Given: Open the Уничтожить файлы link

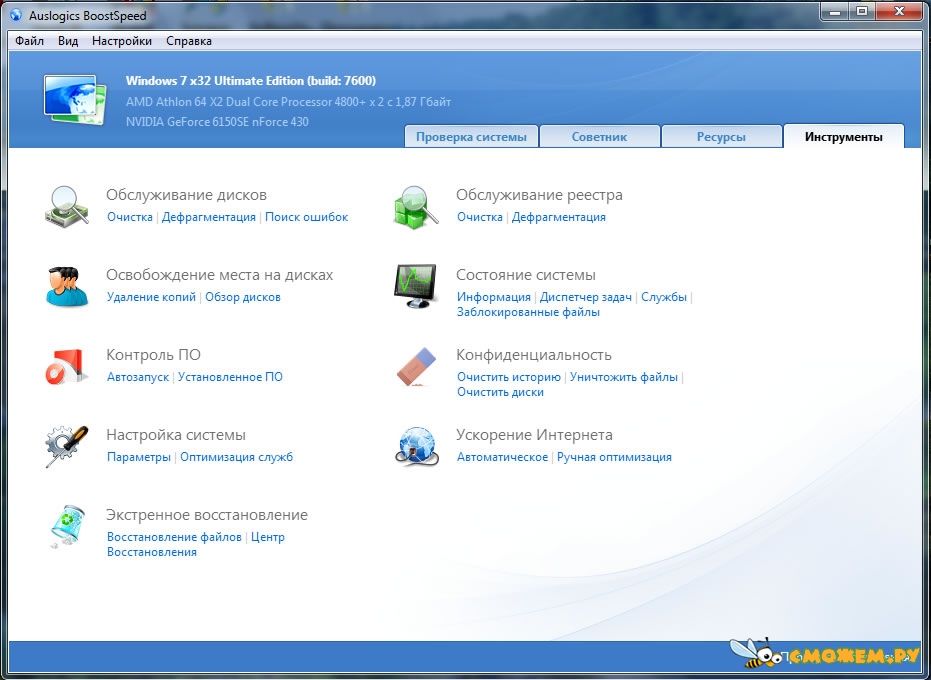Looking at the screenshot, I should coord(623,377).
